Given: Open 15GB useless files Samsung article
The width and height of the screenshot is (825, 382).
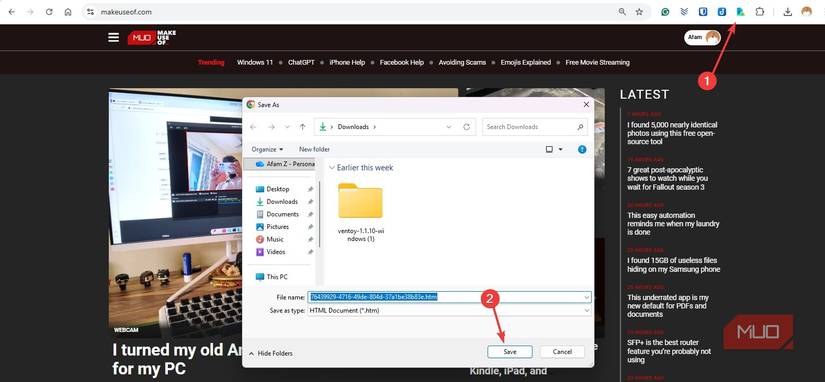Looking at the screenshot, I should click(673, 265).
